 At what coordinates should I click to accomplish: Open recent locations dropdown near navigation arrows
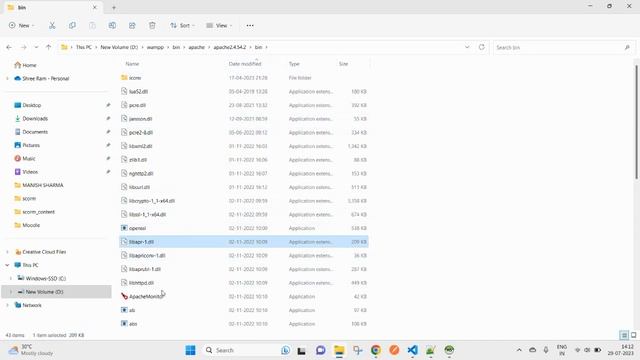click(x=36, y=47)
